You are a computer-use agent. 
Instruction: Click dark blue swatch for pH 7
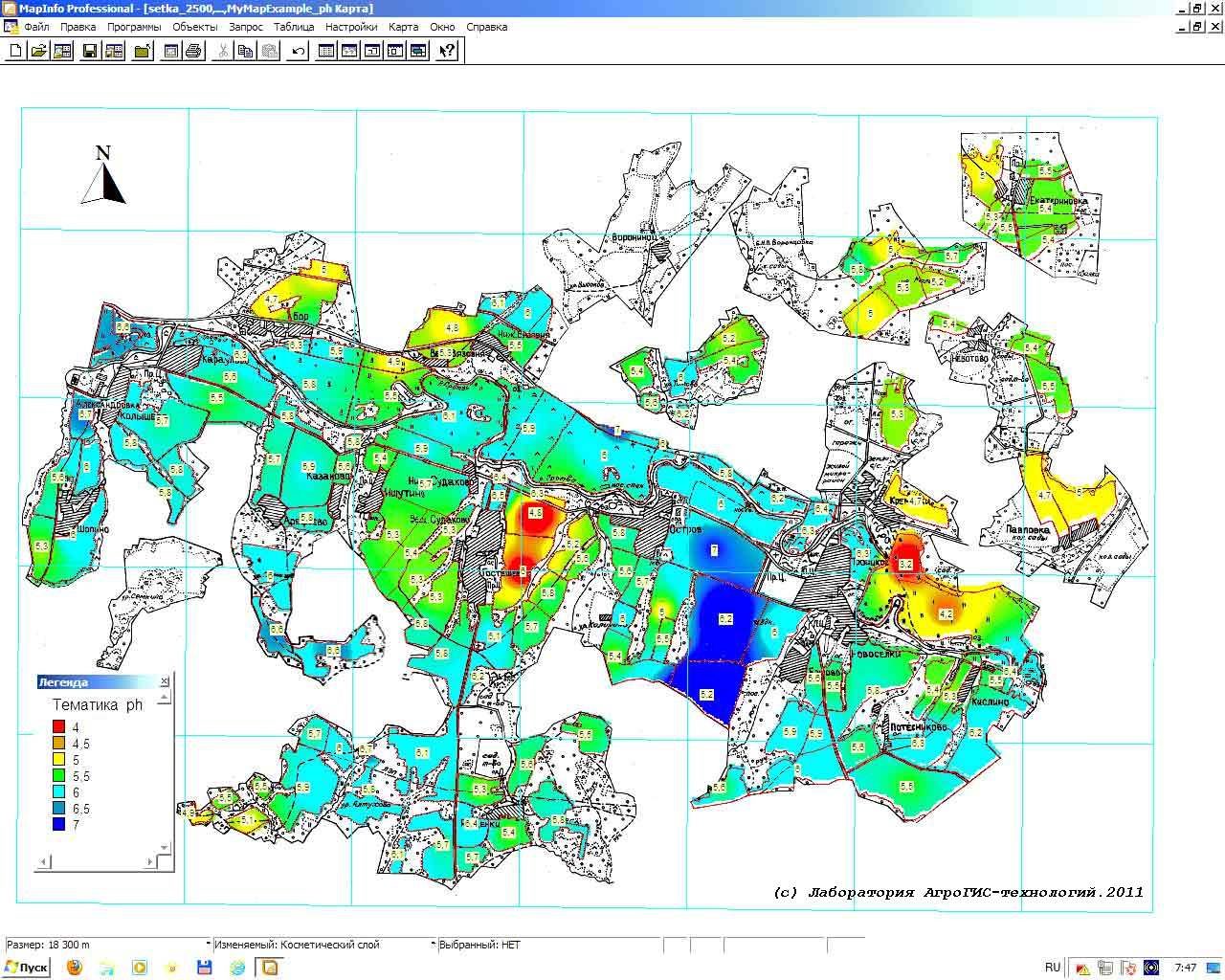pyautogui.click(x=59, y=825)
